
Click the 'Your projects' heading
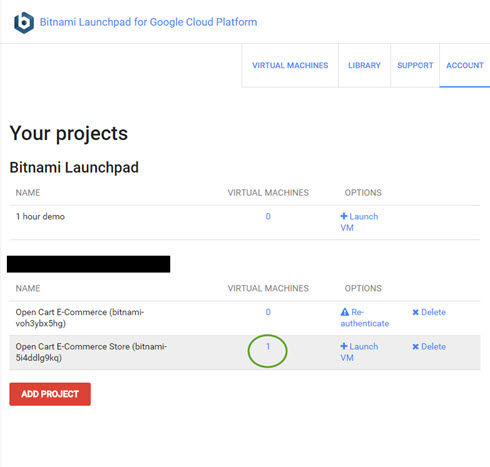tap(69, 134)
